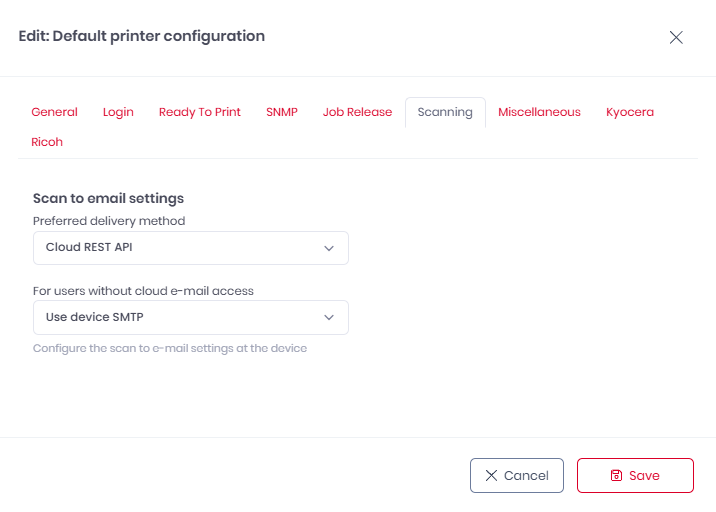Go to the Ready To Print tab

click(x=200, y=112)
